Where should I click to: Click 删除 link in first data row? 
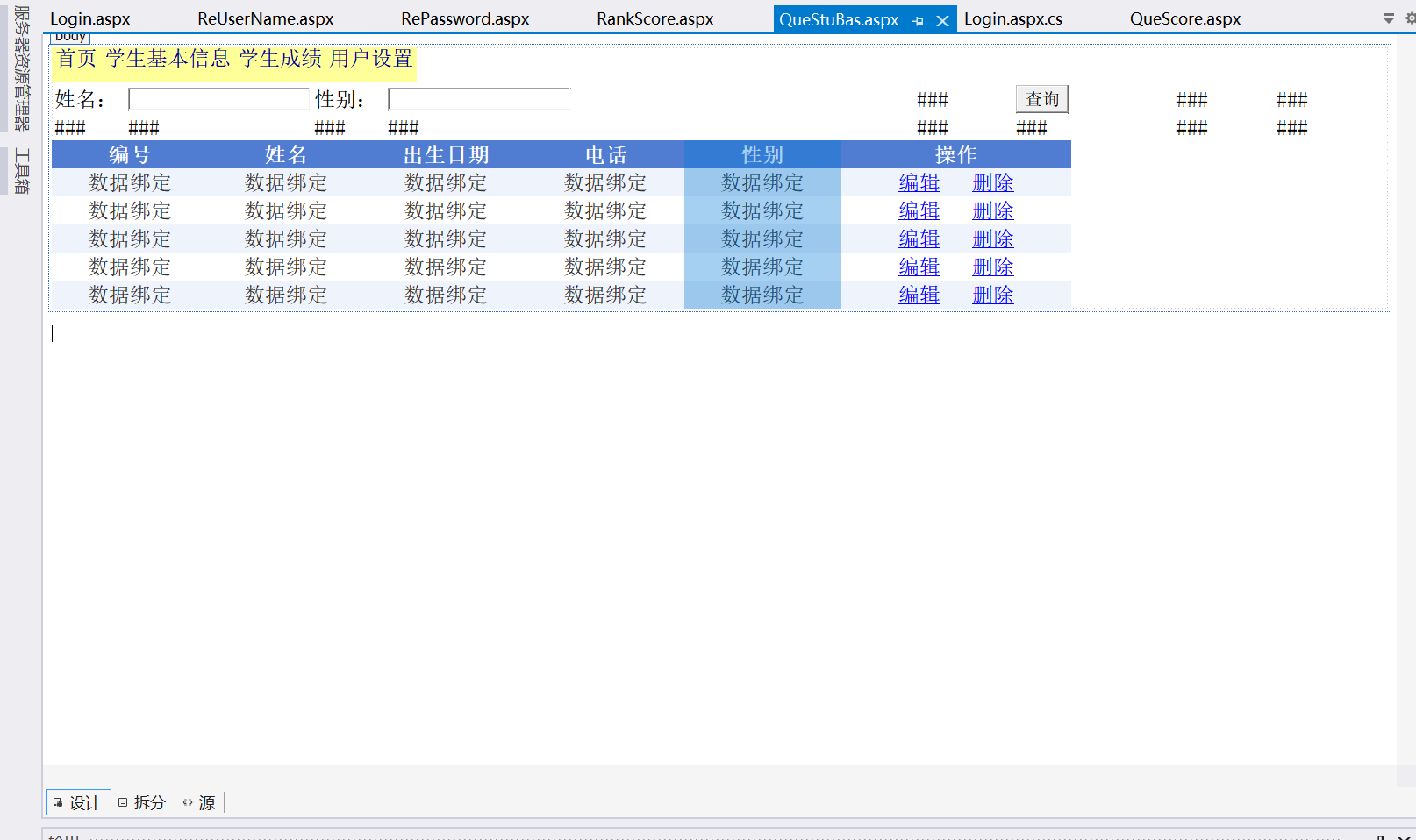(x=993, y=182)
